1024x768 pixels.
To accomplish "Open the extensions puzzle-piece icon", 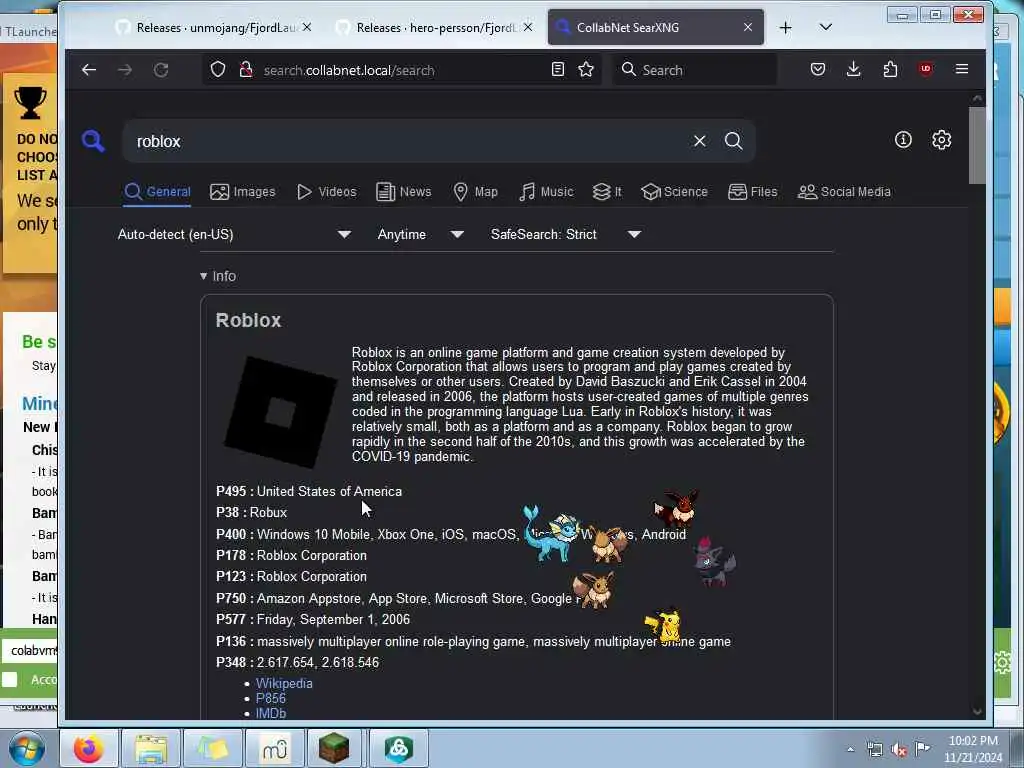I will click(x=889, y=69).
